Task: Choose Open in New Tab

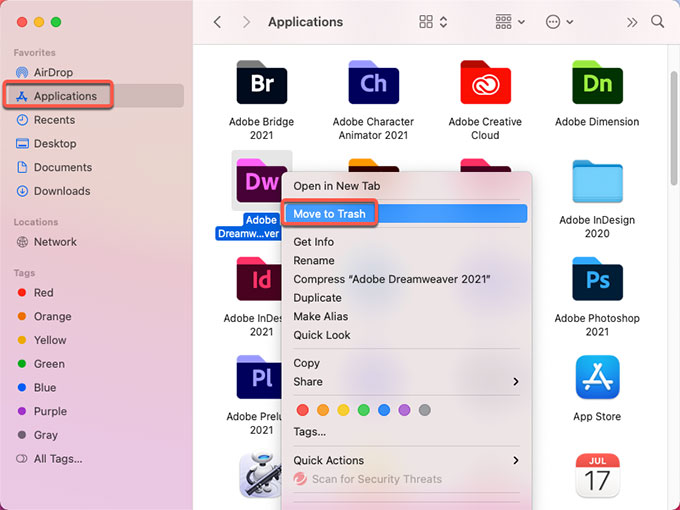Action: tap(406, 186)
